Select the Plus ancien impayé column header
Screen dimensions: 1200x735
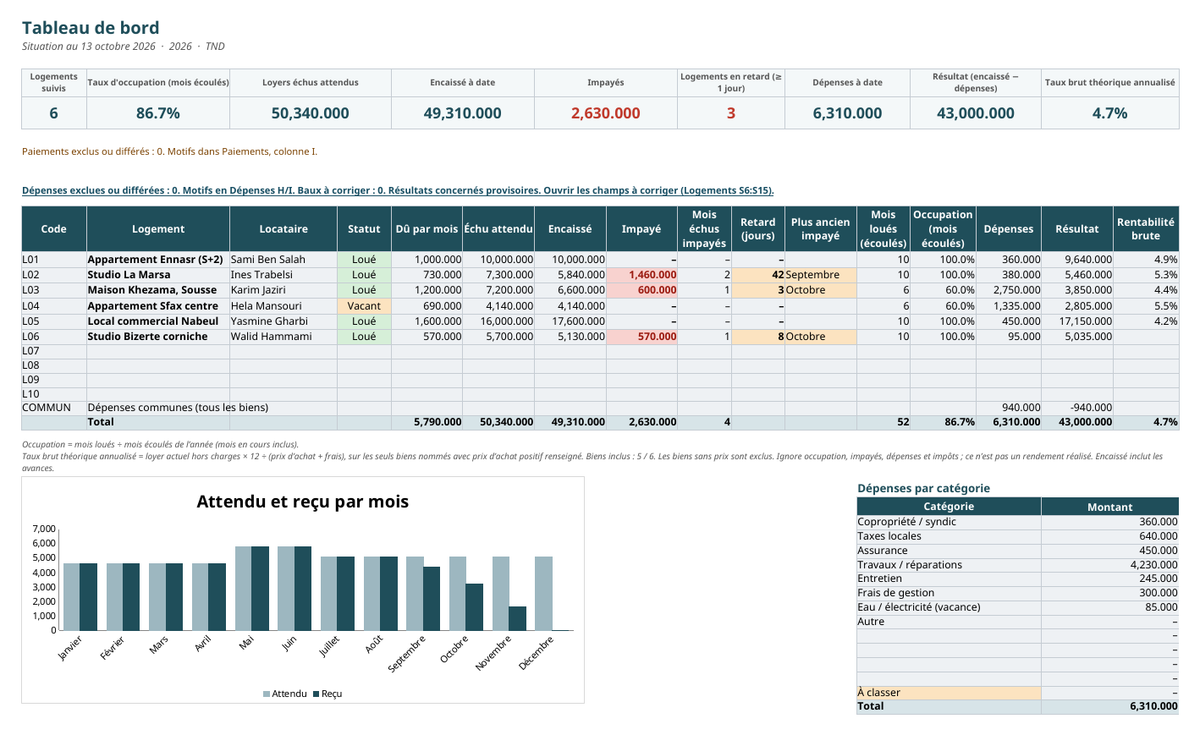tap(820, 229)
